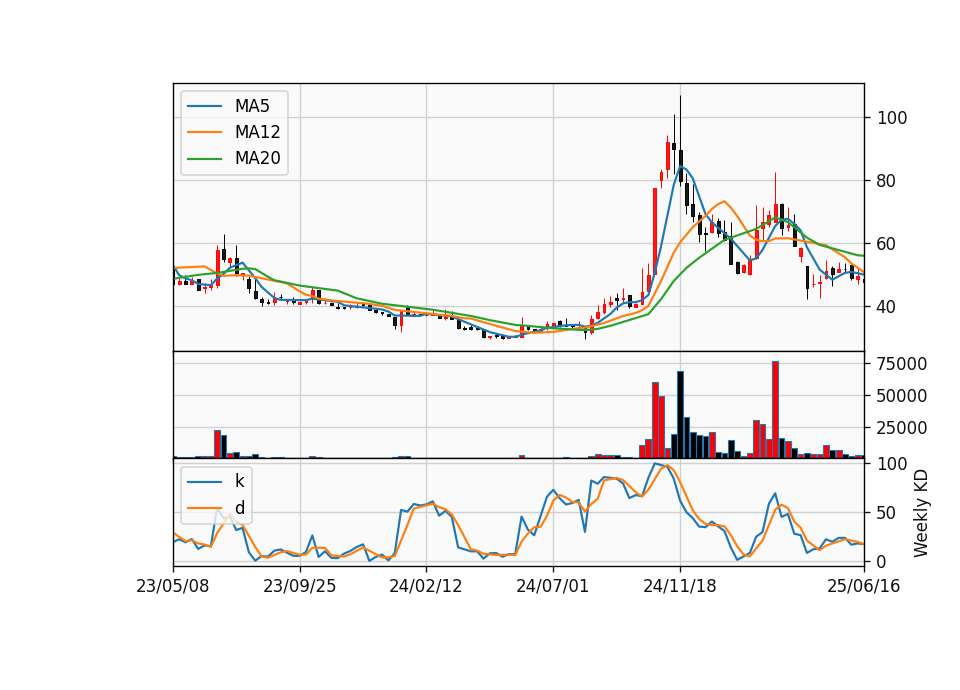The height and width of the screenshot is (690, 960).
Task: Click the MA5 legend label
Action: click(252, 106)
